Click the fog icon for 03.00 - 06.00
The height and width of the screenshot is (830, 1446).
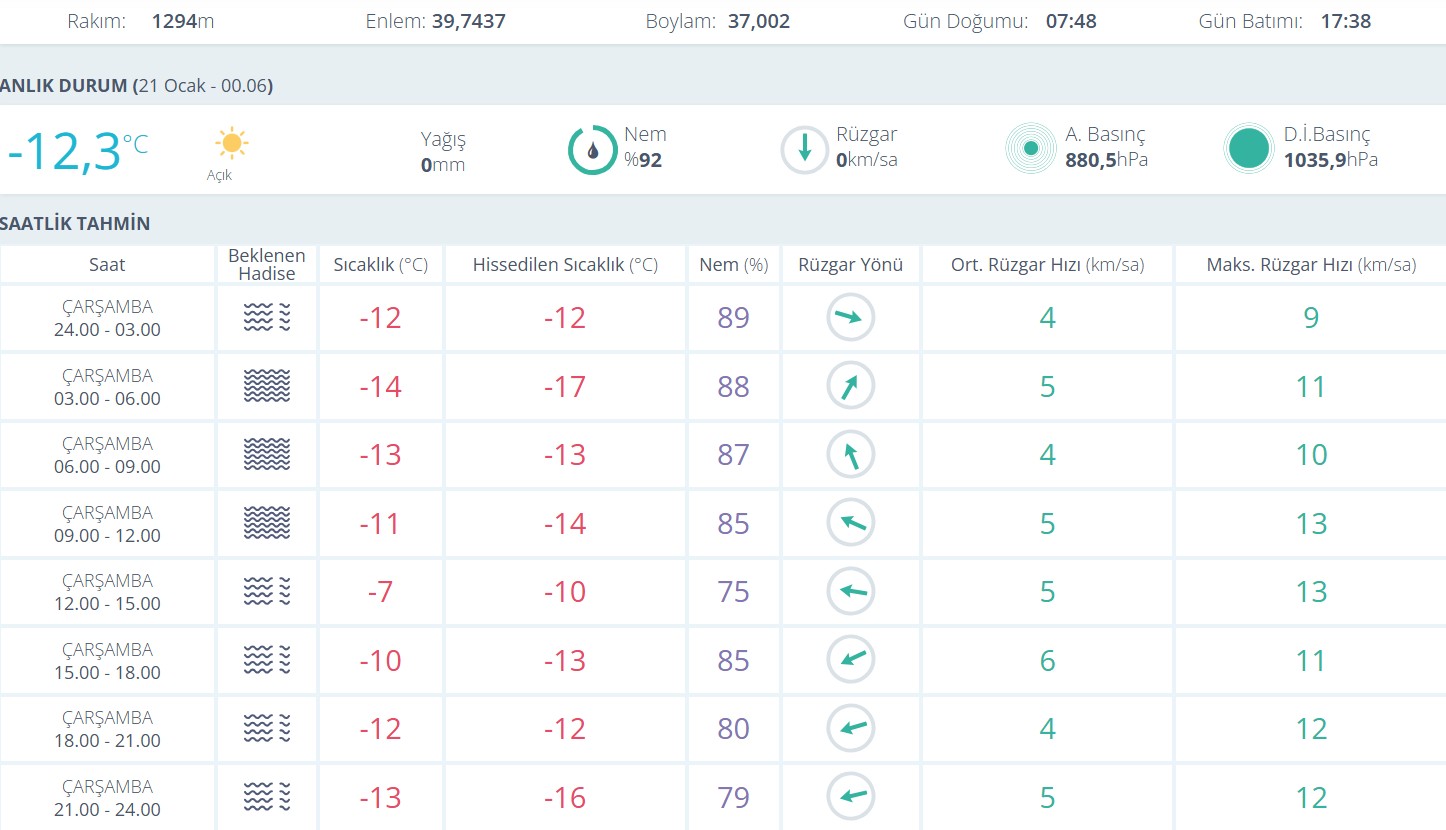click(x=267, y=386)
